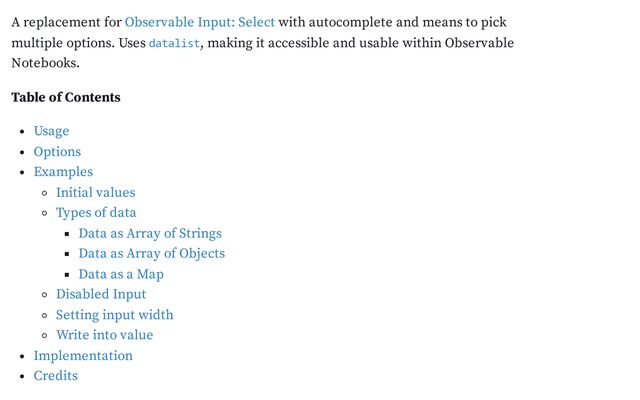640x400 pixels.
Task: Open the Credits link
Action: (x=56, y=376)
